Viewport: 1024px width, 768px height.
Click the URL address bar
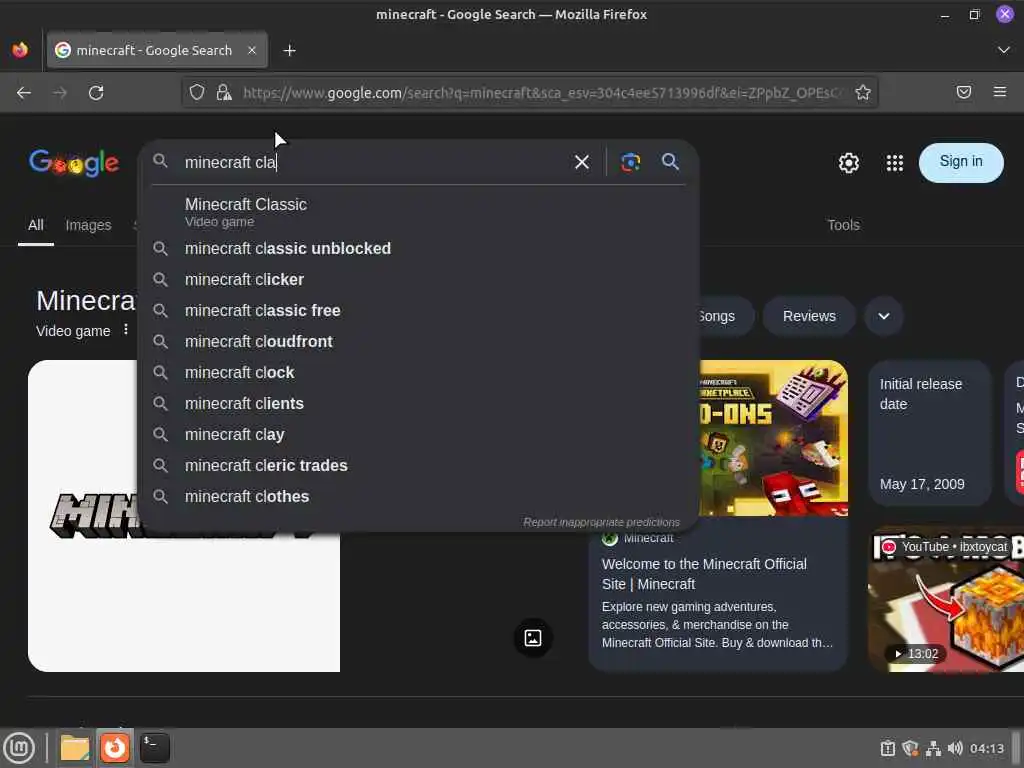[x=542, y=93]
